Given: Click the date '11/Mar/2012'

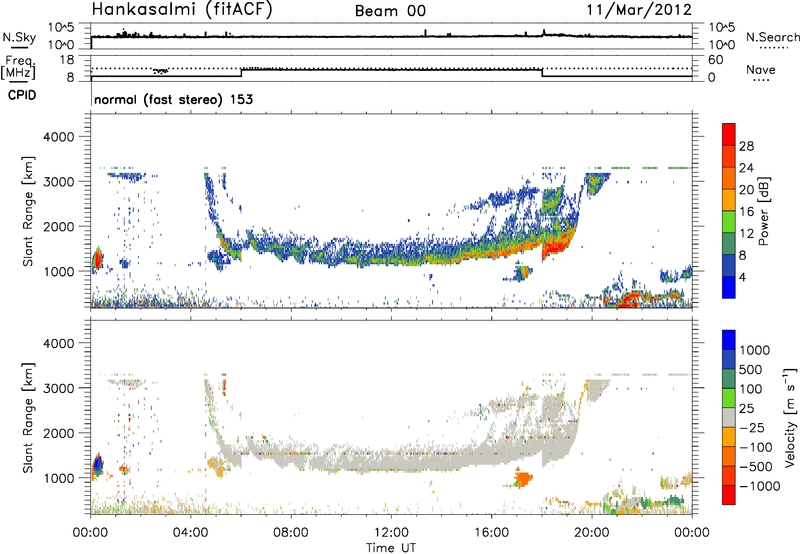Looking at the screenshot, I should (x=639, y=10).
